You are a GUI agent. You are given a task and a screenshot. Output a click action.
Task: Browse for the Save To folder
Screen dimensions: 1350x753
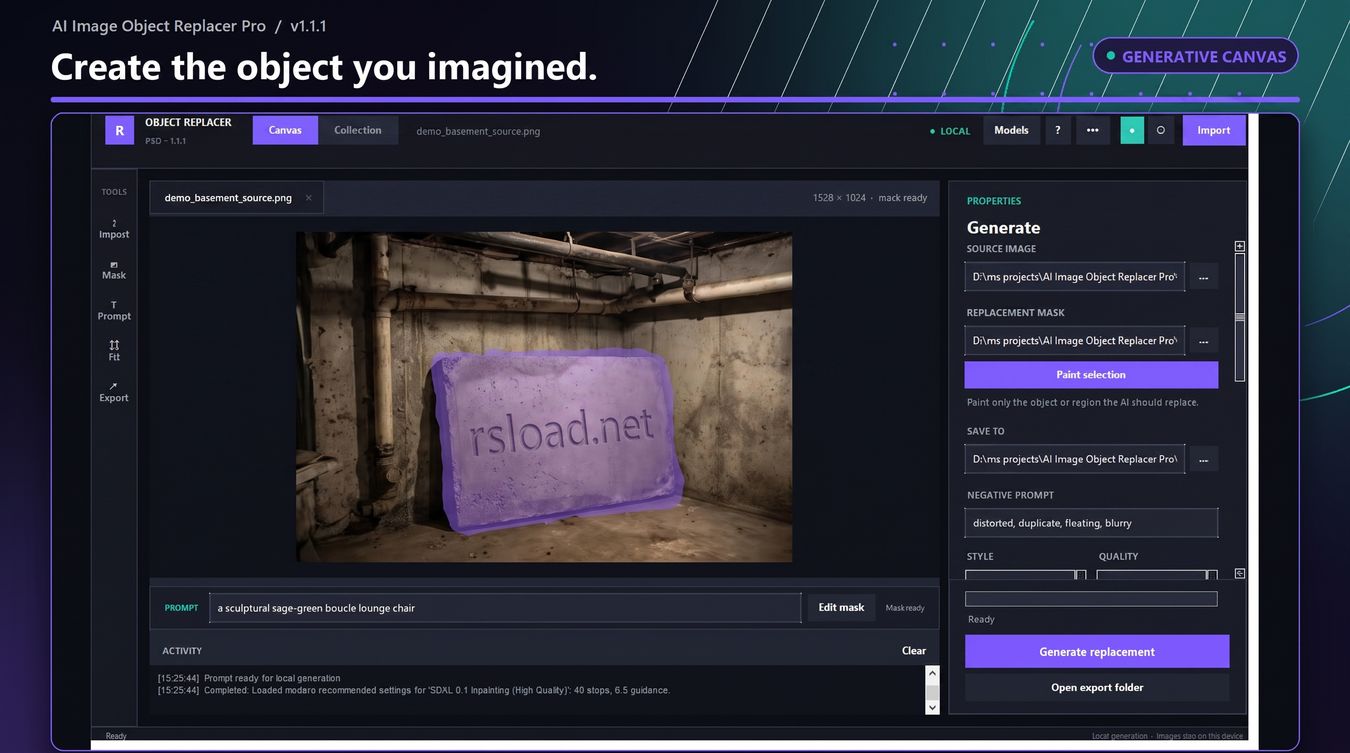(x=1203, y=460)
